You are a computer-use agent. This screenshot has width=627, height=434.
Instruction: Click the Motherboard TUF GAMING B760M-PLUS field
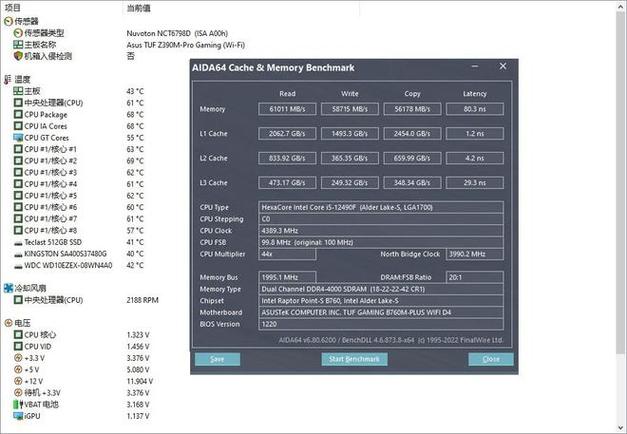point(381,312)
